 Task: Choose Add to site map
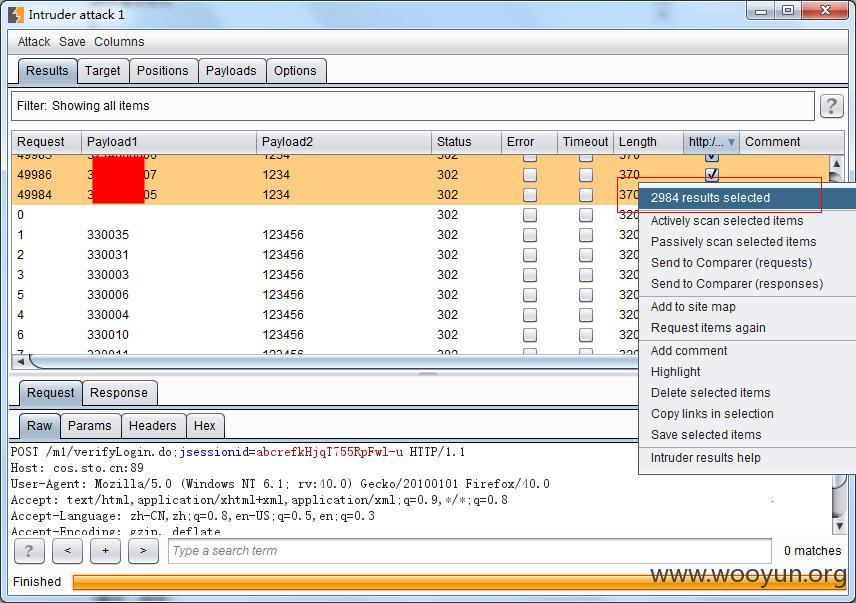[747, 307]
